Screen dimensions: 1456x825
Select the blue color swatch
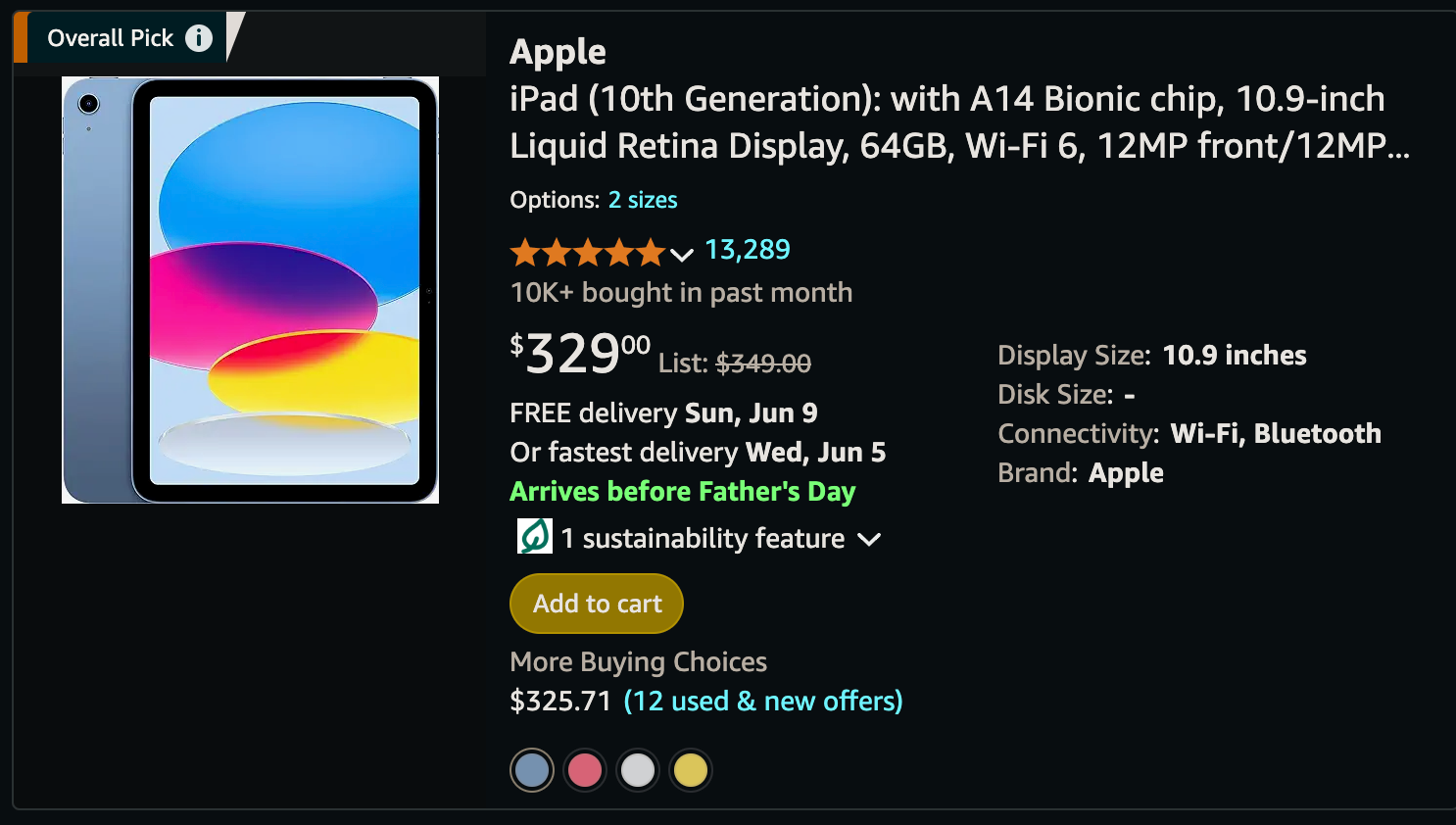click(x=531, y=769)
